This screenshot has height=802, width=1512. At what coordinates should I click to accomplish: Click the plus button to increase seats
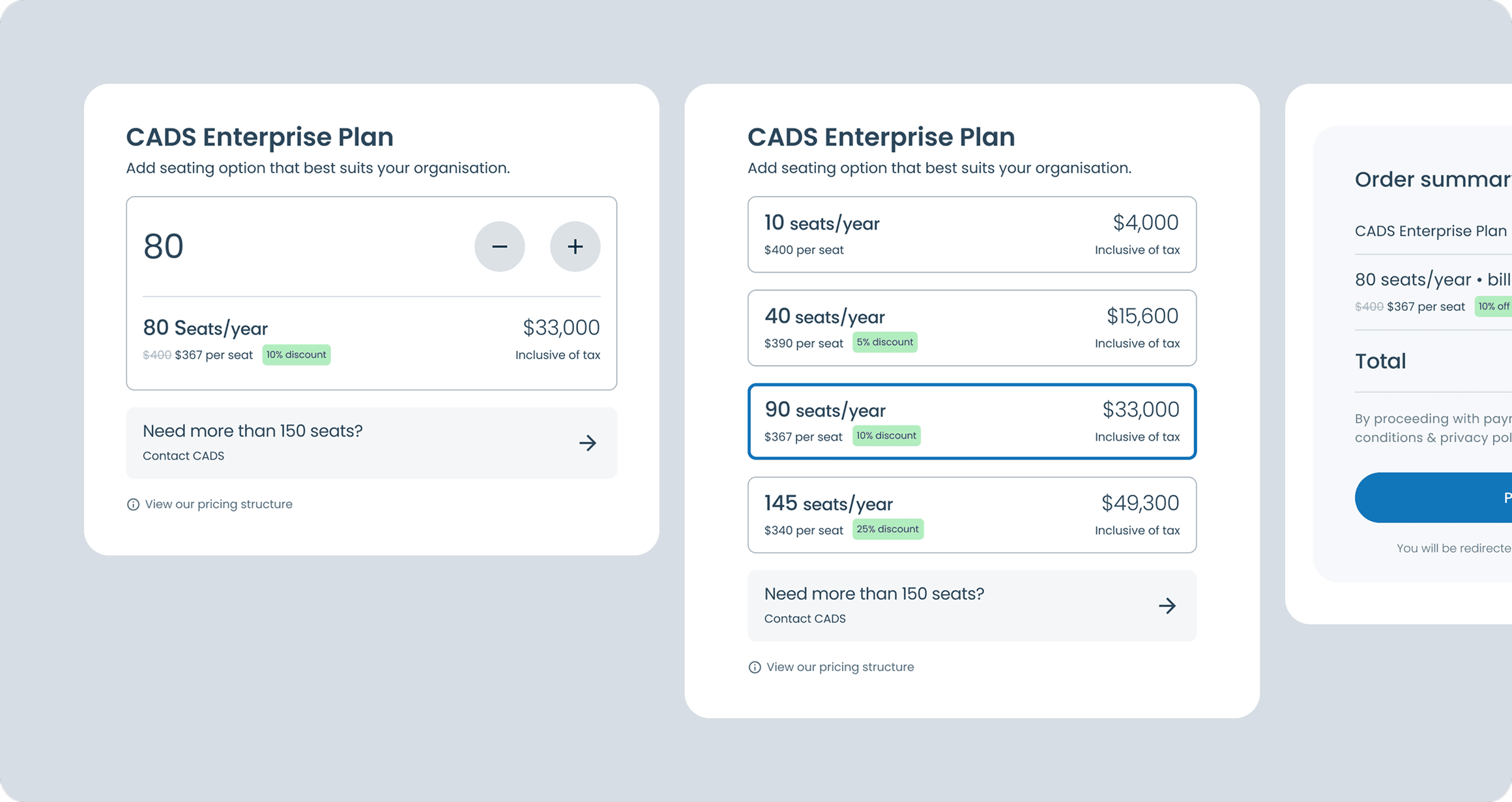(575, 246)
